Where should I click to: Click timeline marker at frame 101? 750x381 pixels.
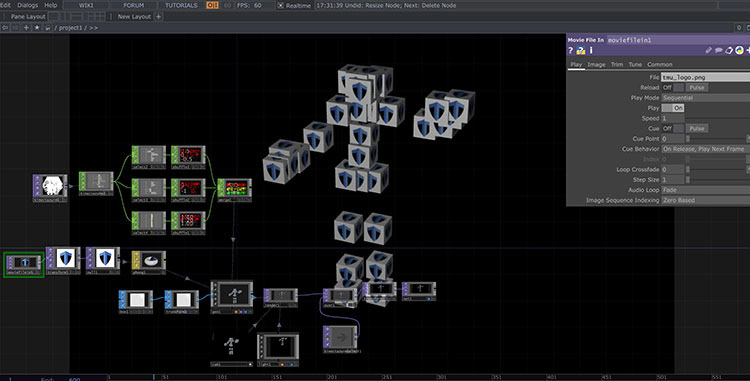[x=221, y=377]
